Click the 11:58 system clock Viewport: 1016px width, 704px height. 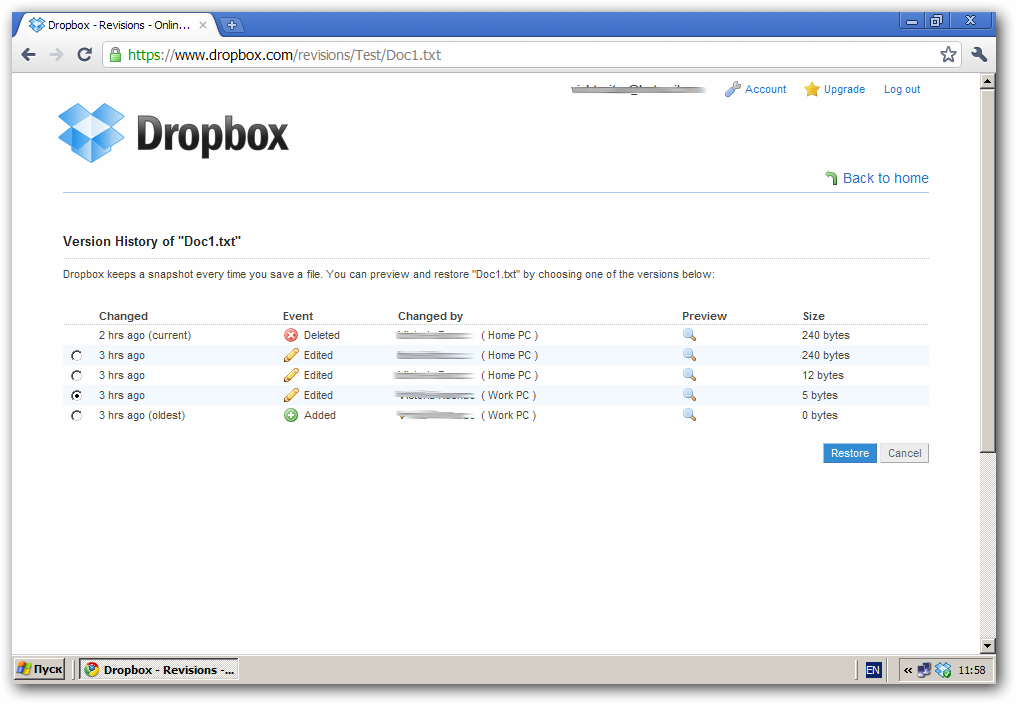[x=971, y=670]
